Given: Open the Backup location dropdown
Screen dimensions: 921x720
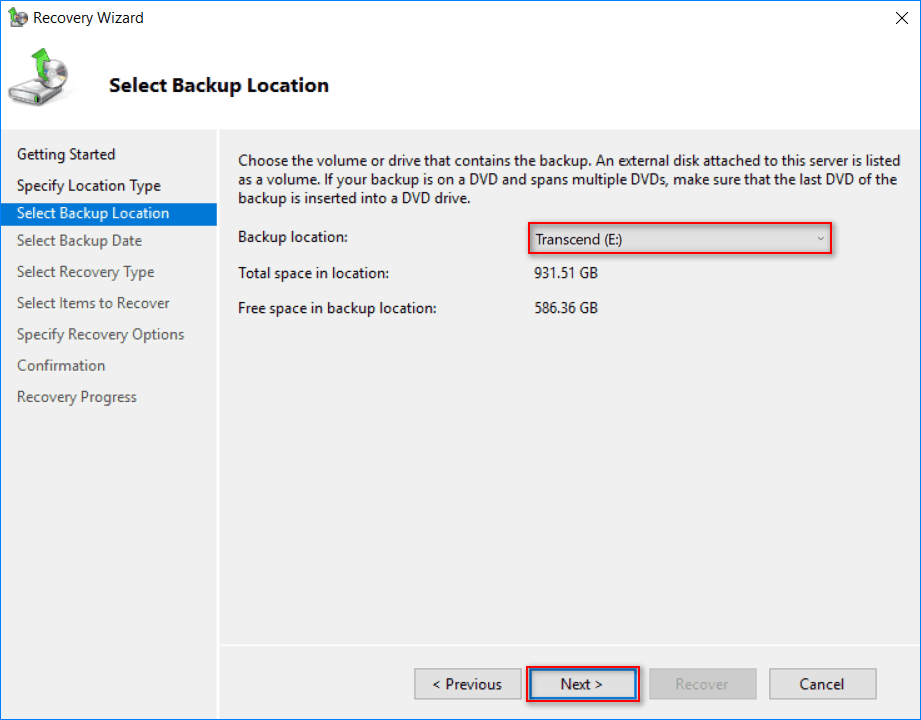Looking at the screenshot, I should (679, 239).
